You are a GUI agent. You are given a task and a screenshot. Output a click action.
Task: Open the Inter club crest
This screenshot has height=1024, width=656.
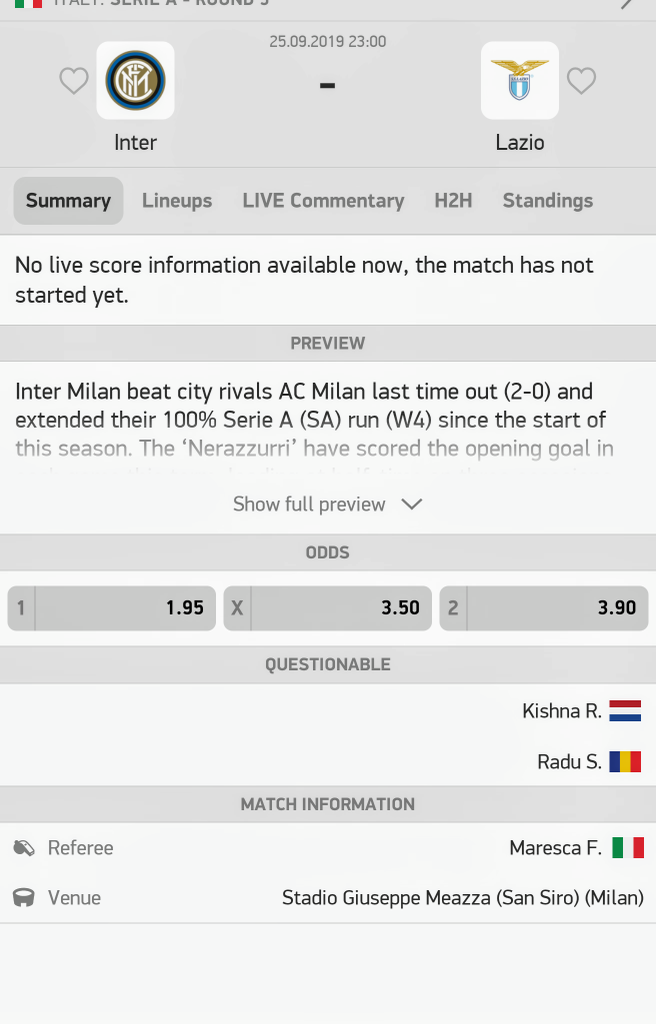click(x=135, y=81)
